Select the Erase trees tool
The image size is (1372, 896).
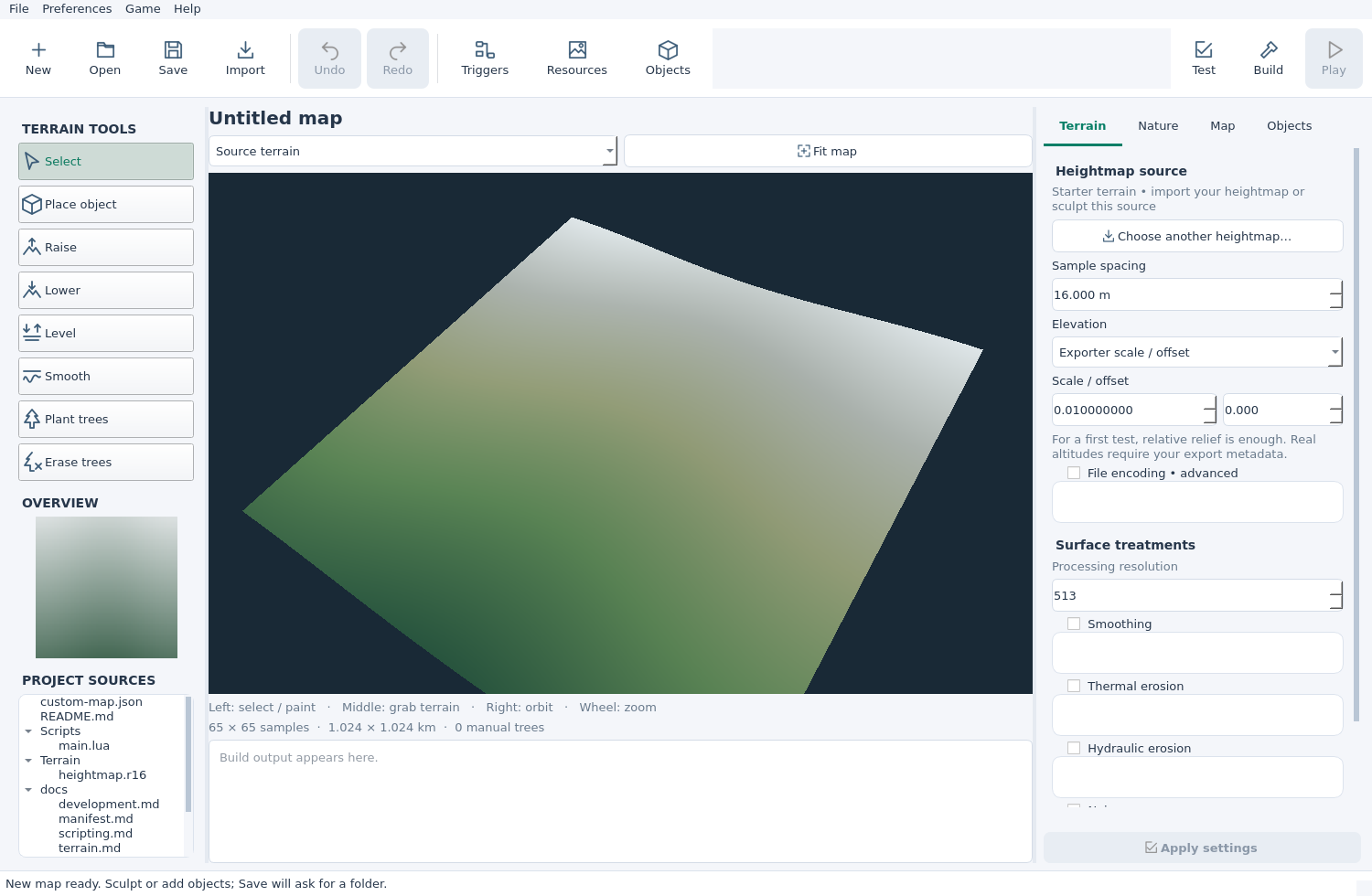coord(106,463)
